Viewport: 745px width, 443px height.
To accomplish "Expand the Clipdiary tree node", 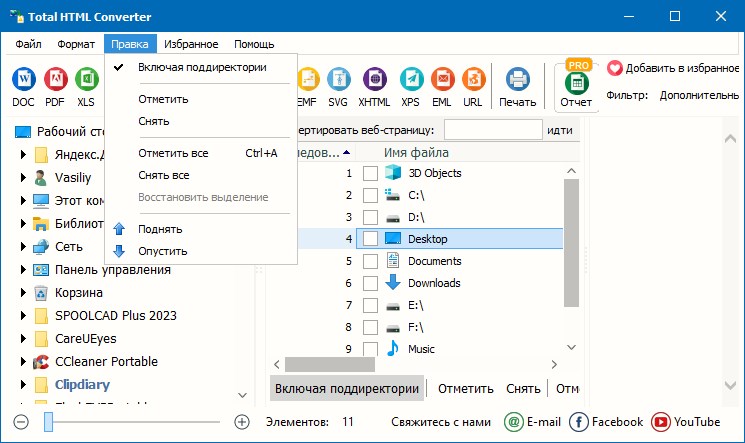I will click(23, 384).
